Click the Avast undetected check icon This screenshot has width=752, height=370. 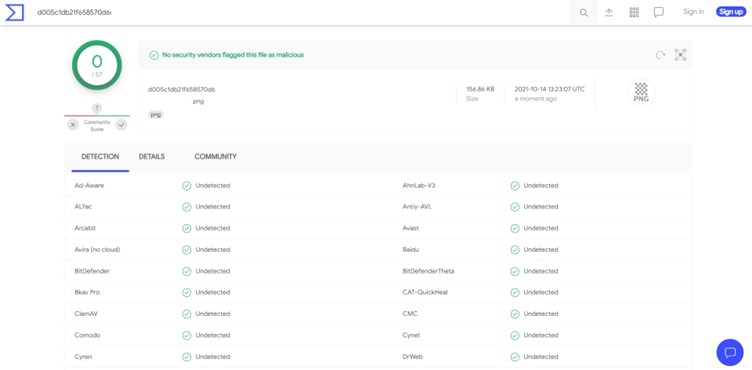pos(515,228)
